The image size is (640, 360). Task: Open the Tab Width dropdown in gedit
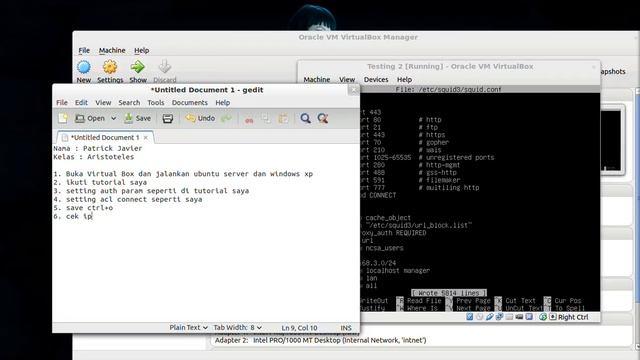click(x=238, y=327)
